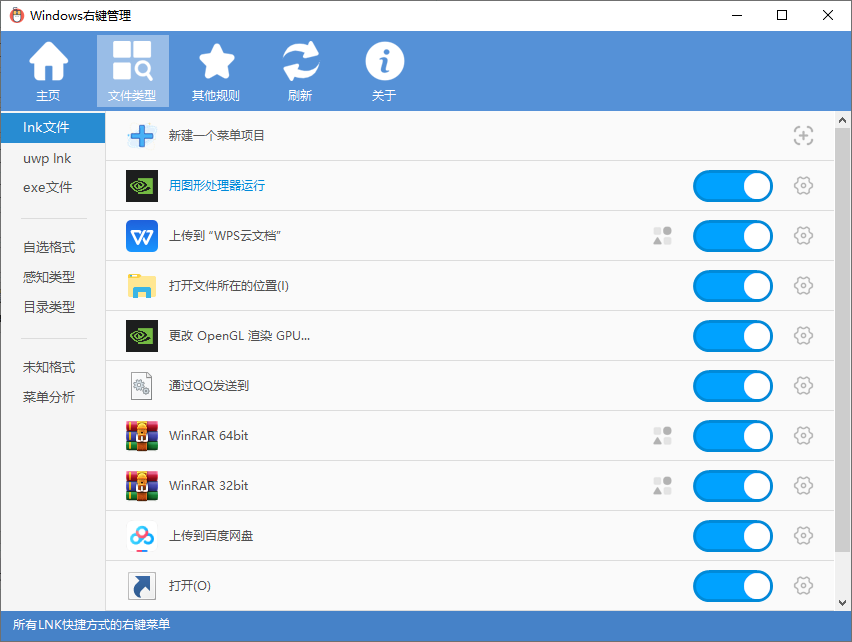852x642 pixels.
Task: Turn off the 通过QQ发送到 switch
Action: coord(732,386)
